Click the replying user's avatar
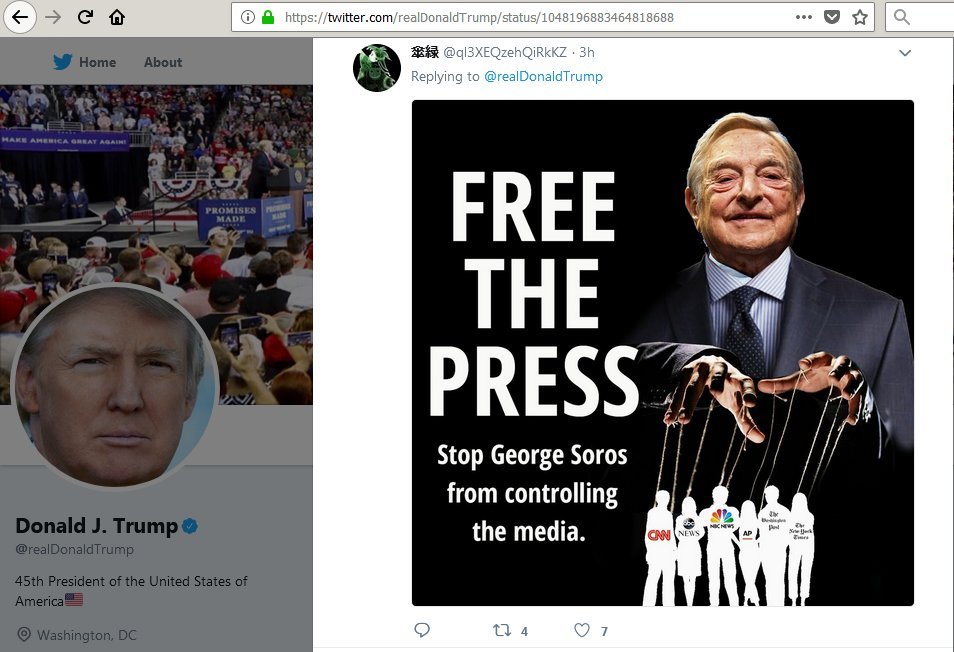Screen dimensions: 954x652 378,68
